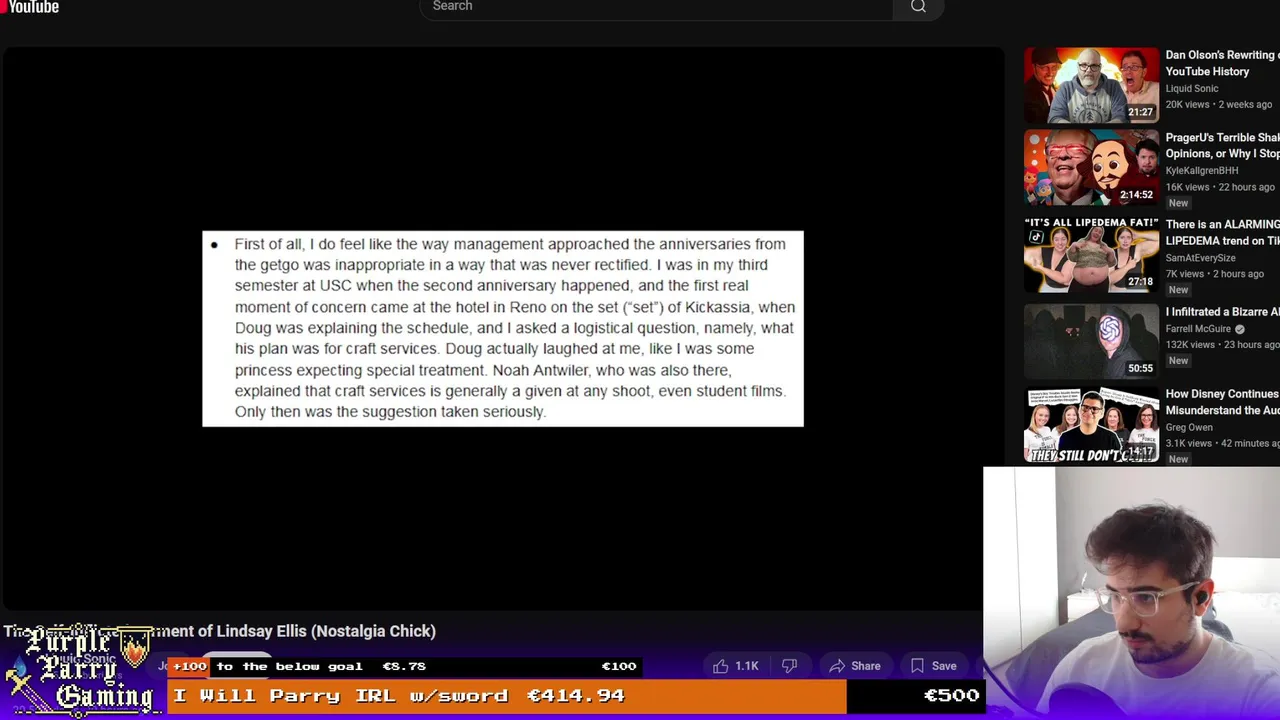This screenshot has height=720, width=1280.
Task: Open the KyleKallgrenBHH channel name
Action: click(1201, 171)
